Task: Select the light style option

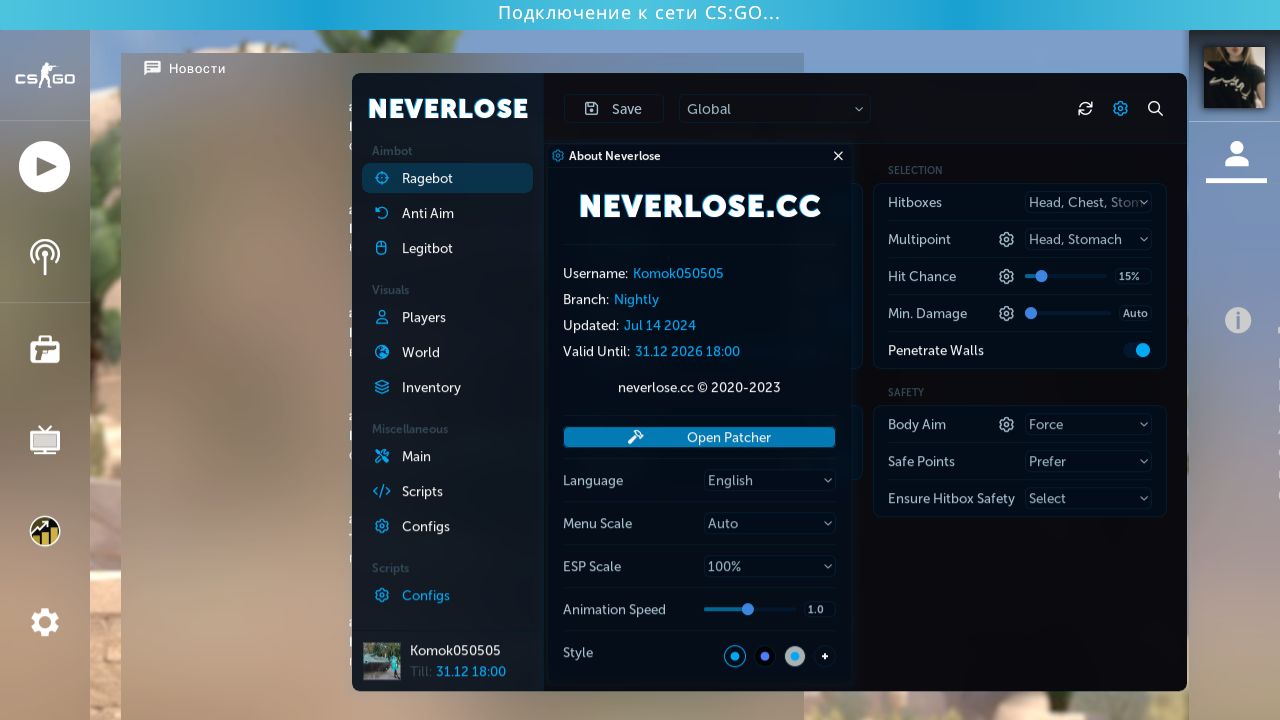Action: [795, 657]
